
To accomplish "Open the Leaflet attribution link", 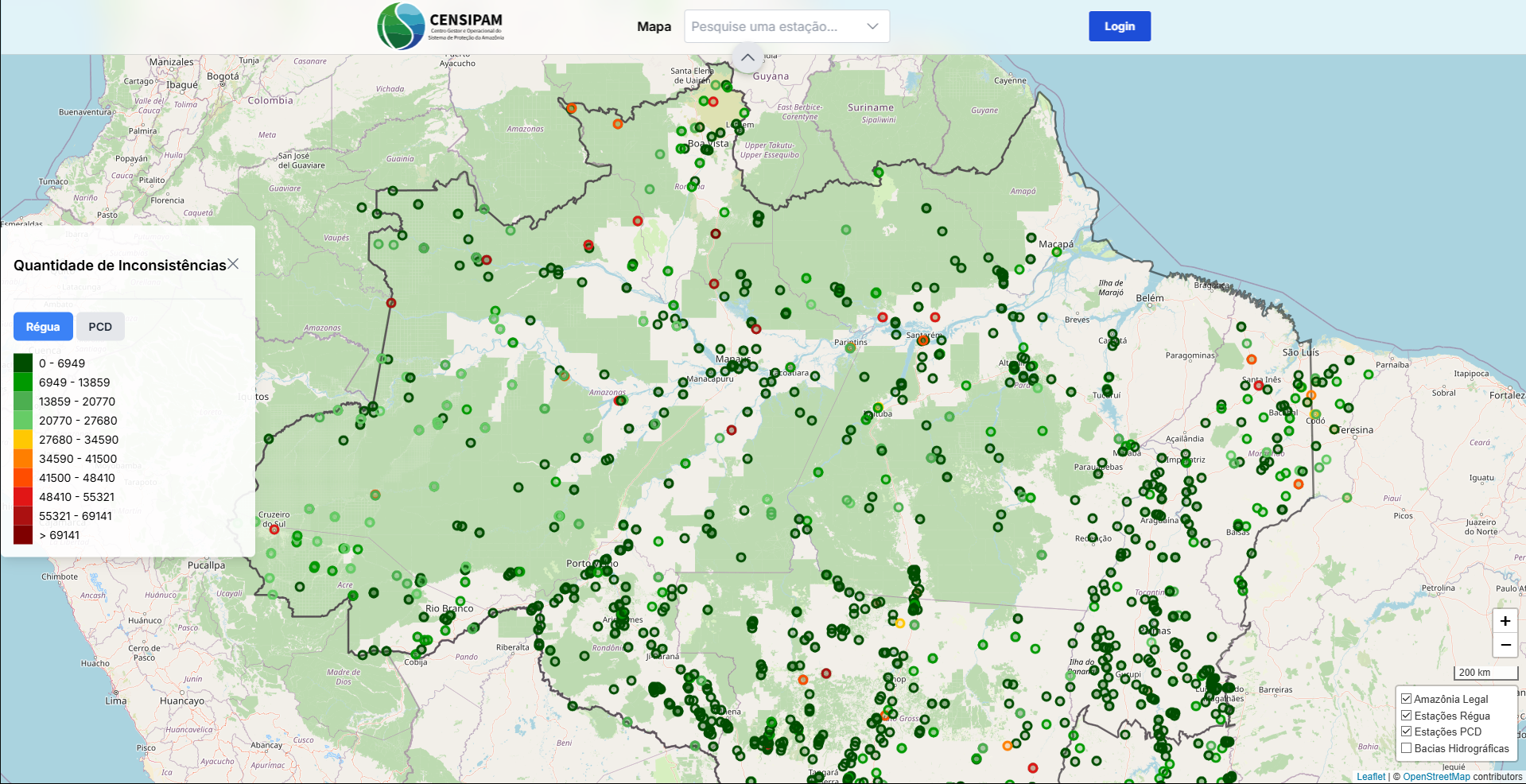I will (x=1370, y=777).
